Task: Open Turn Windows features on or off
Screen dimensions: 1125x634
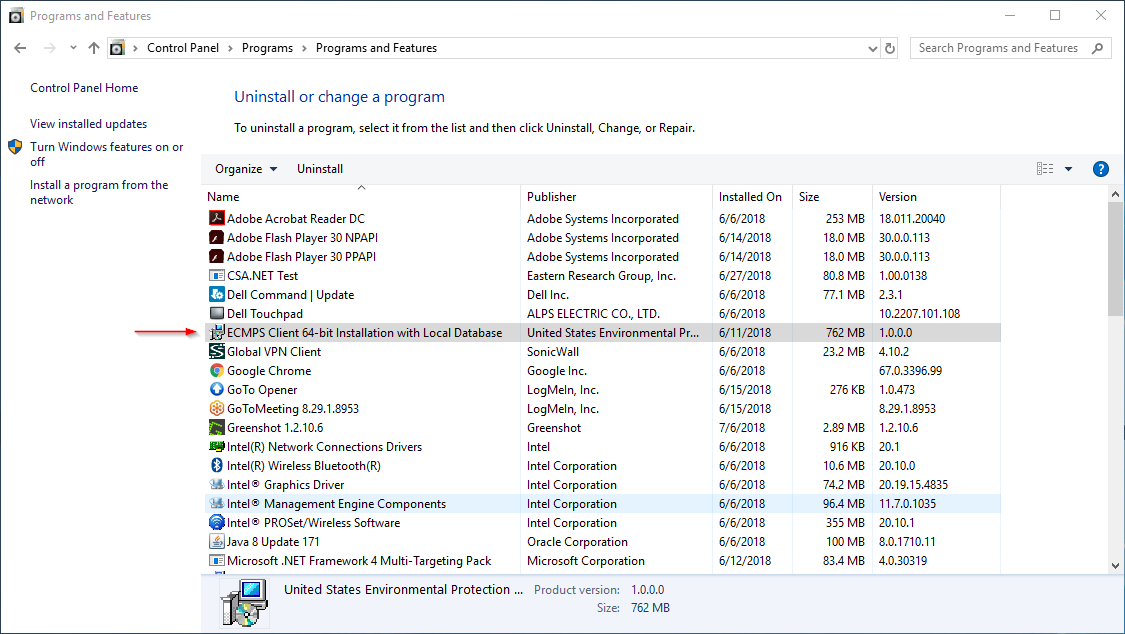Action: pos(106,154)
